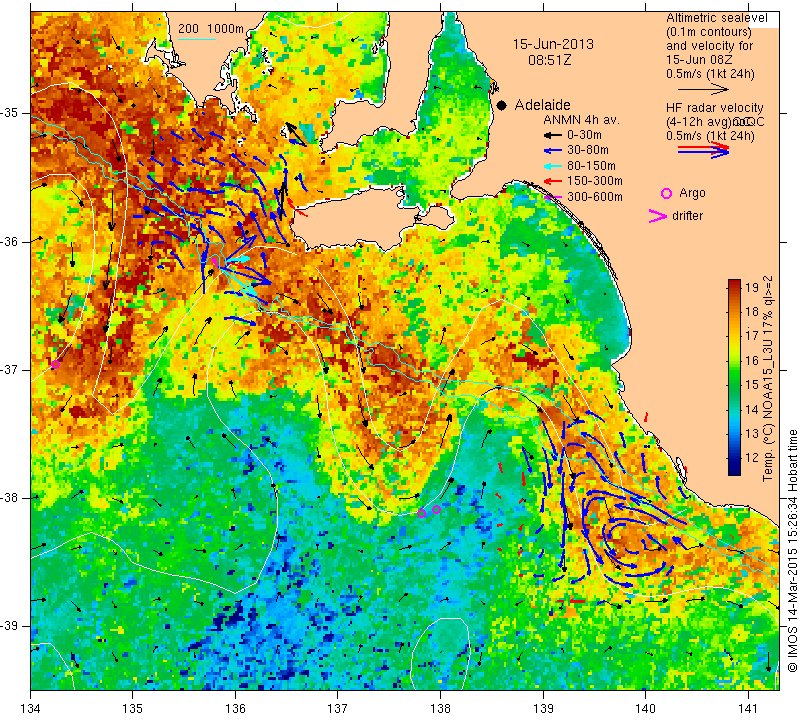Screen dimensions: 800x720
Task: Click the color bar value '12'
Action: tap(753, 457)
